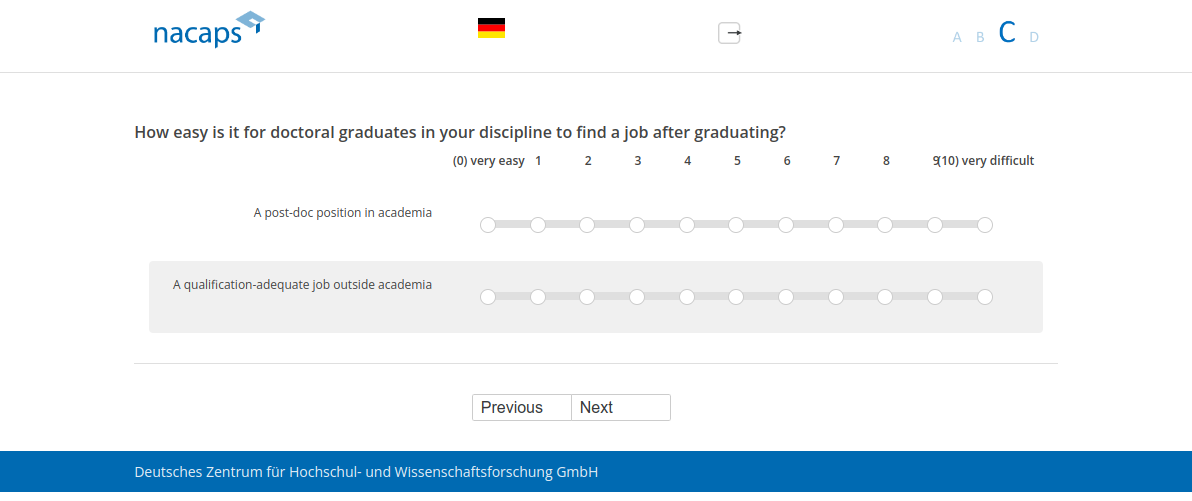This screenshot has height=501, width=1192.
Task: Choose 7 for job outside academia
Action: click(836, 297)
